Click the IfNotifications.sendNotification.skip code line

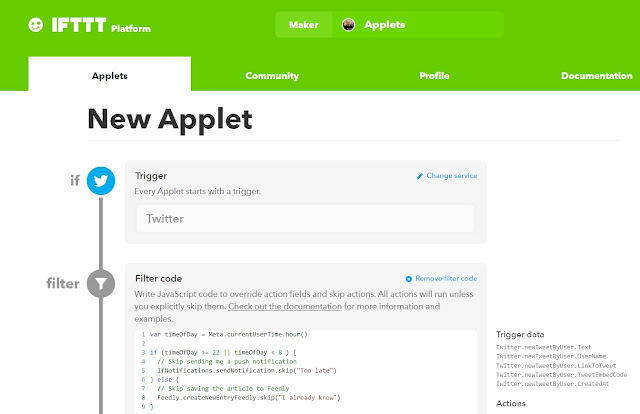(247, 371)
